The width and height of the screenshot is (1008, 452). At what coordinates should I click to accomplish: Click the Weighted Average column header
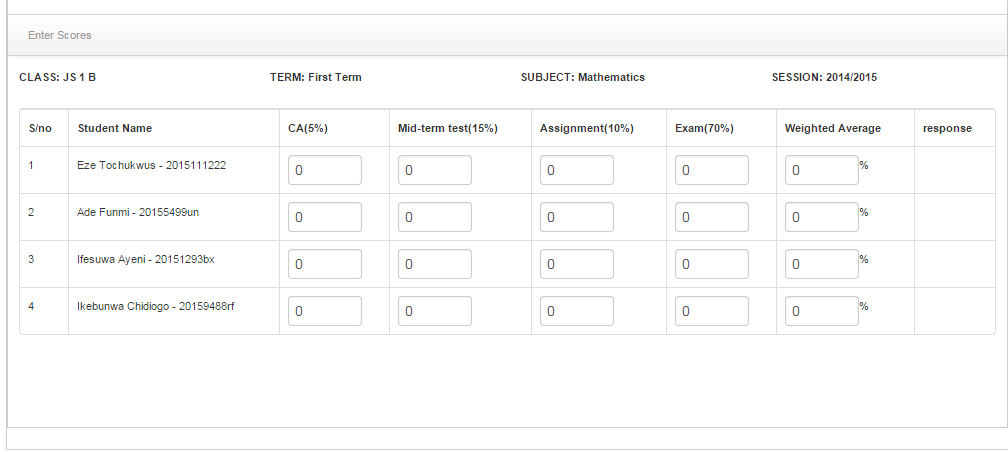click(x=832, y=129)
